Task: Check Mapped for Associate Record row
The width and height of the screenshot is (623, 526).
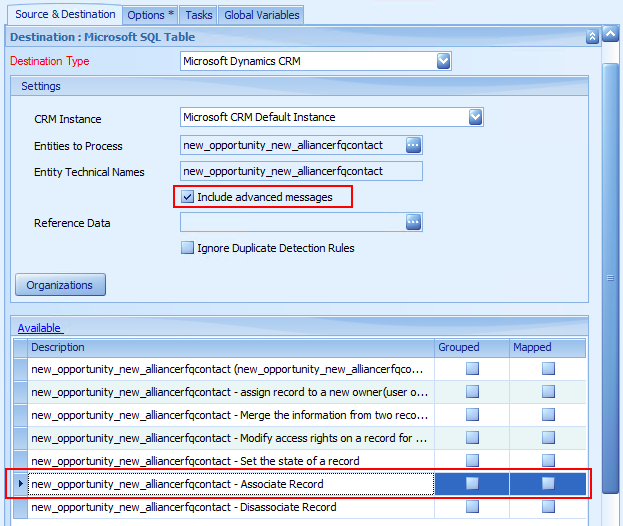Action: [x=548, y=483]
